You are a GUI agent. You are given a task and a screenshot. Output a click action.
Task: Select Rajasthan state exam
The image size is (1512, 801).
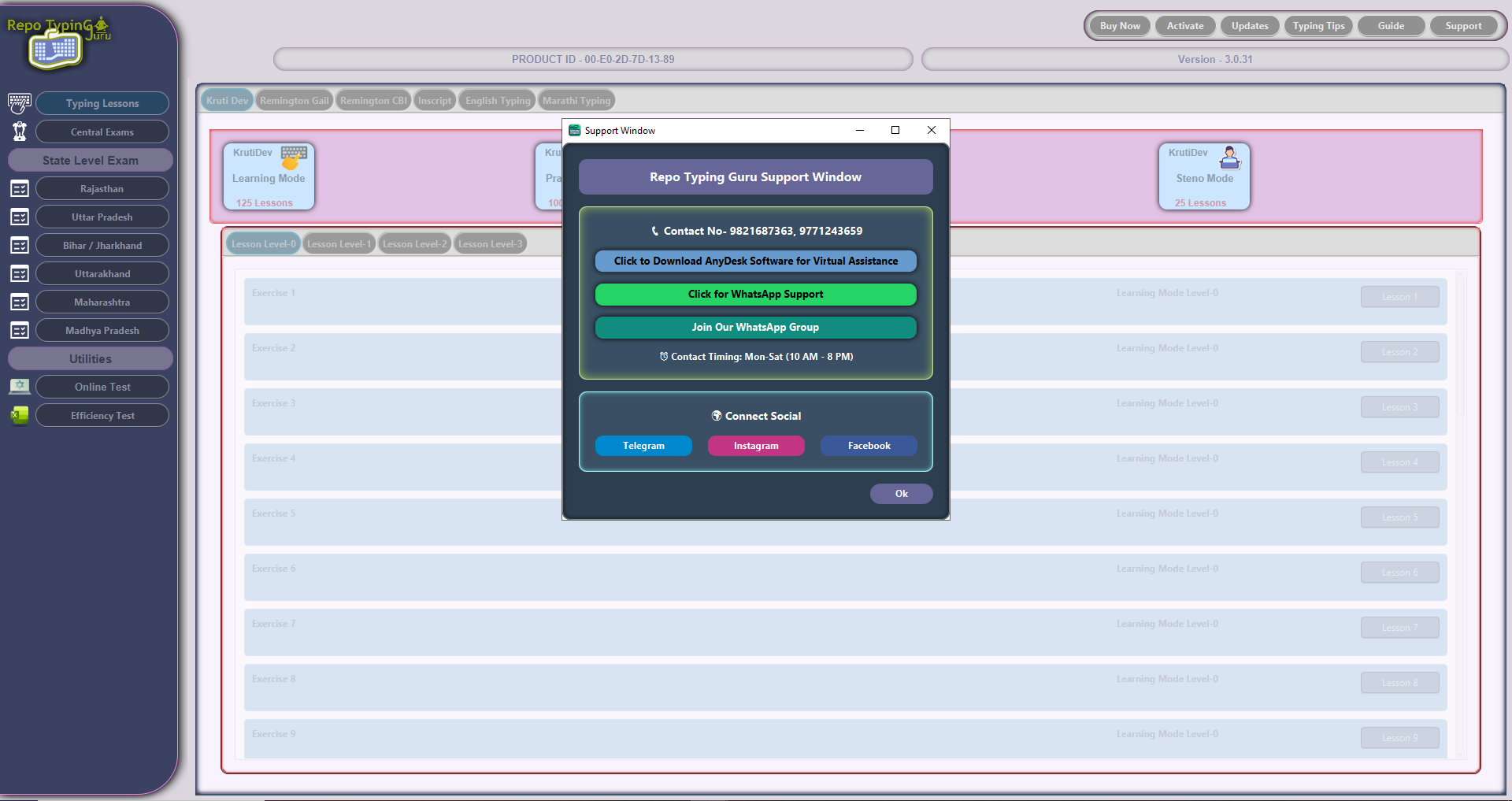102,189
